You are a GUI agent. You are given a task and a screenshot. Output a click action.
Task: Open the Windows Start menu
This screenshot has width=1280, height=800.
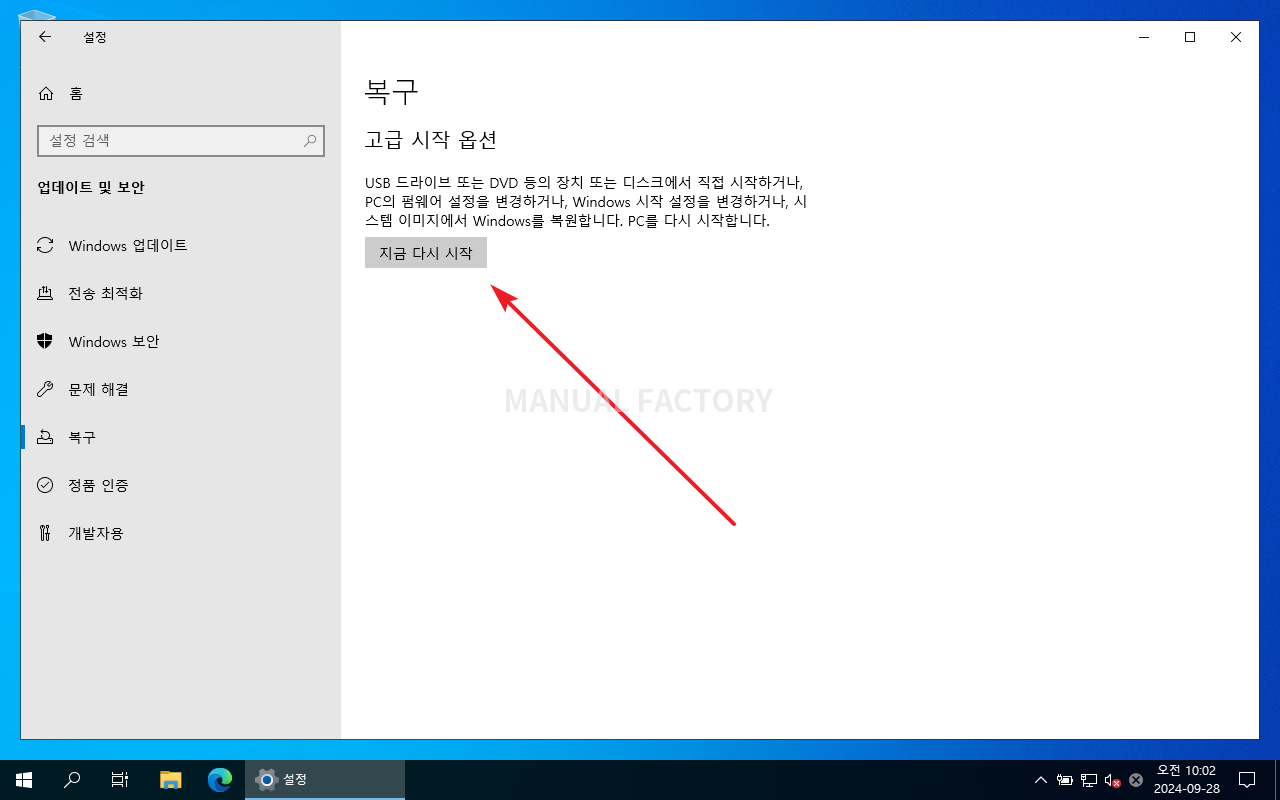24,780
